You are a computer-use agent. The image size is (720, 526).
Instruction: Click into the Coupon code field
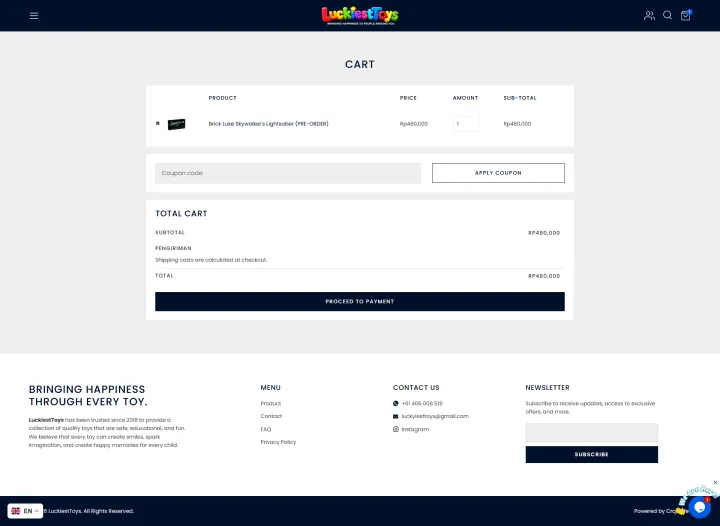(288, 173)
